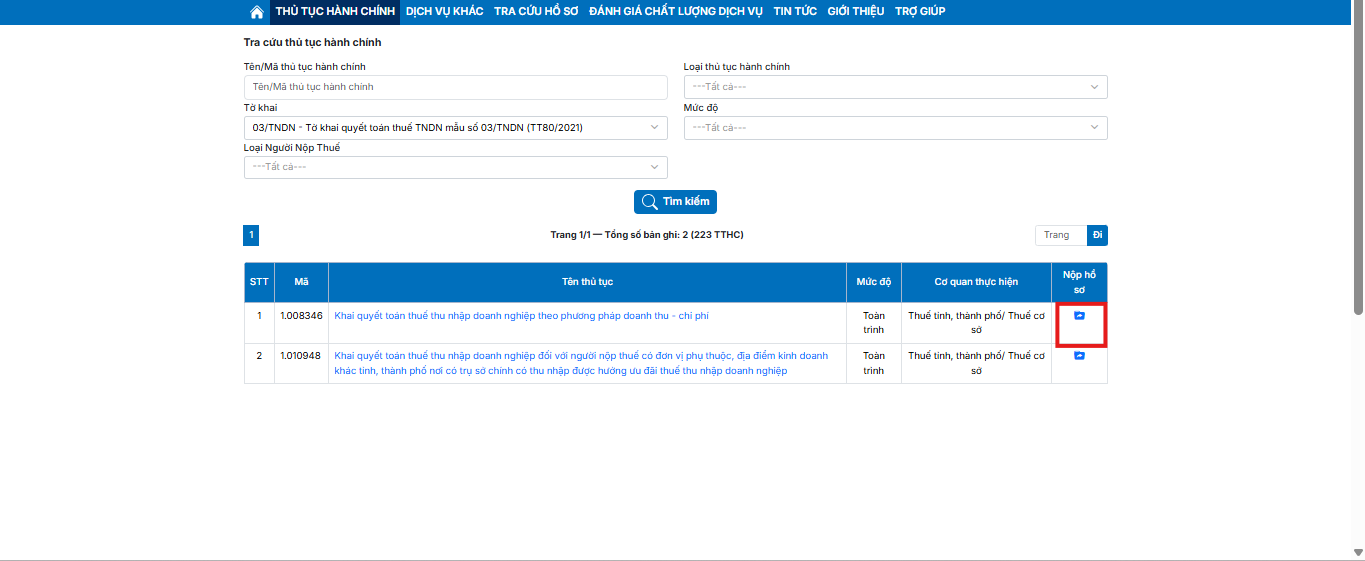The width and height of the screenshot is (1365, 561).
Task: Expand the Tờ khai dropdown
Action: (x=455, y=128)
